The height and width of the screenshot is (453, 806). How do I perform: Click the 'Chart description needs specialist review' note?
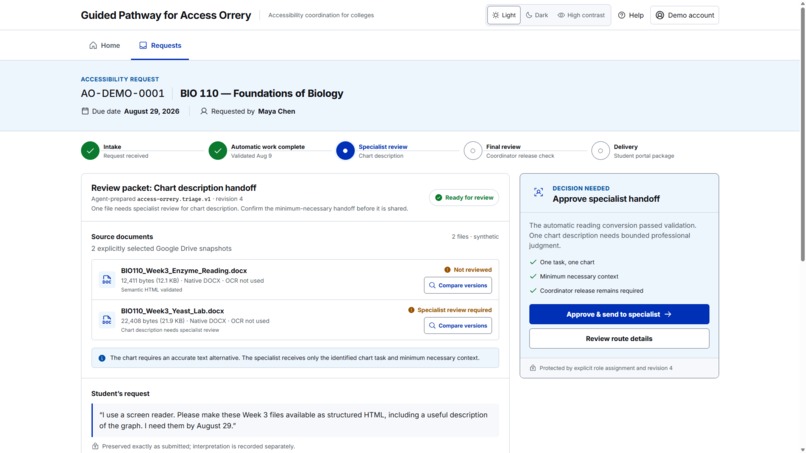pos(170,330)
